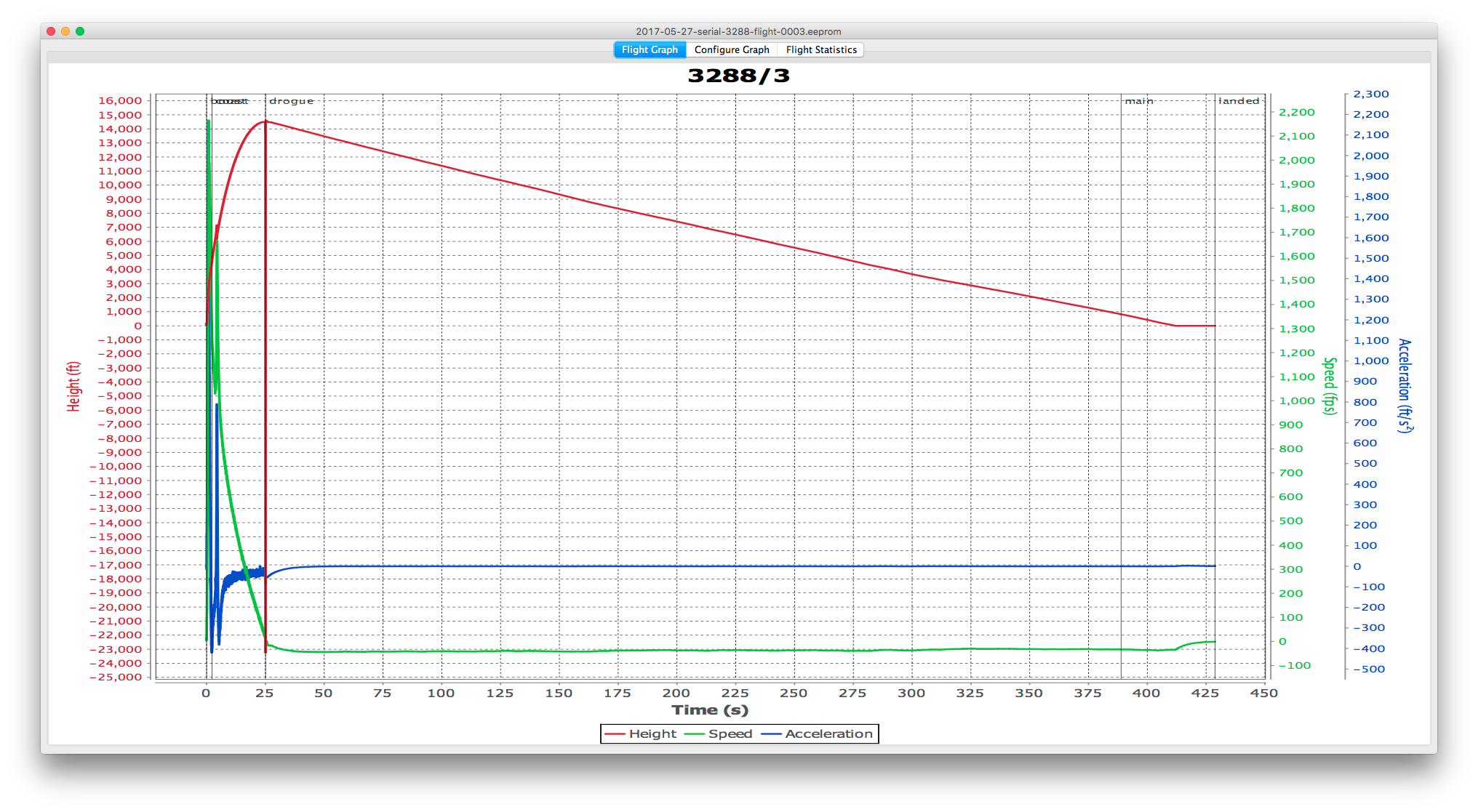Click the green zoom window button

[80, 31]
